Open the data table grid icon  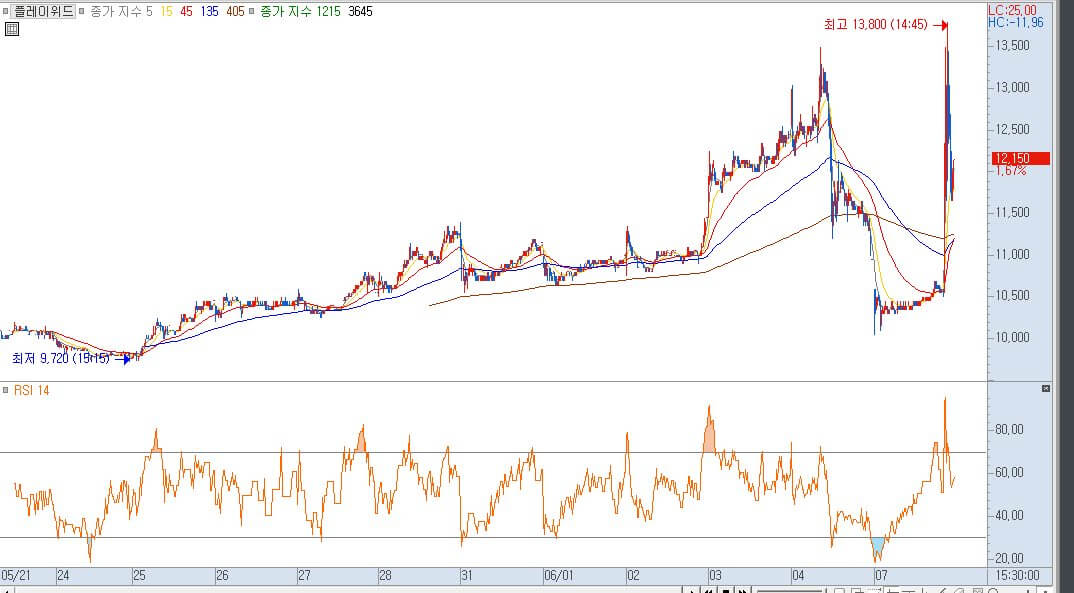coord(11,29)
